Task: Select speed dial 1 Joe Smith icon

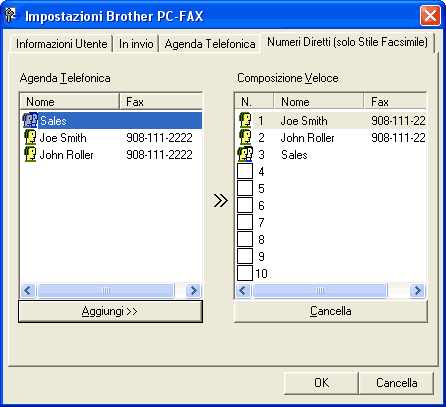Action: point(245,120)
